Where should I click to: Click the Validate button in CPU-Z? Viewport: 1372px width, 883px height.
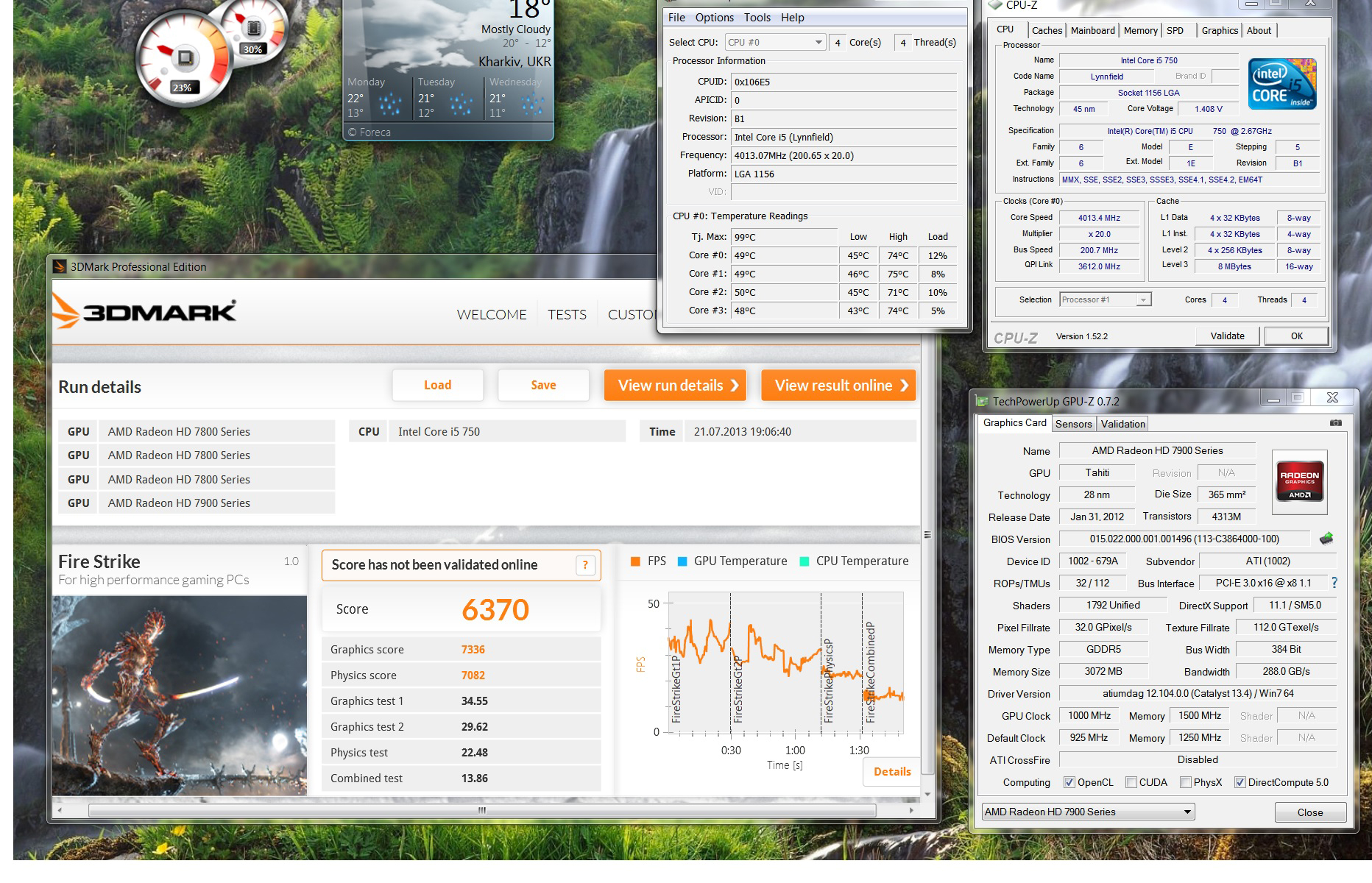point(1228,336)
